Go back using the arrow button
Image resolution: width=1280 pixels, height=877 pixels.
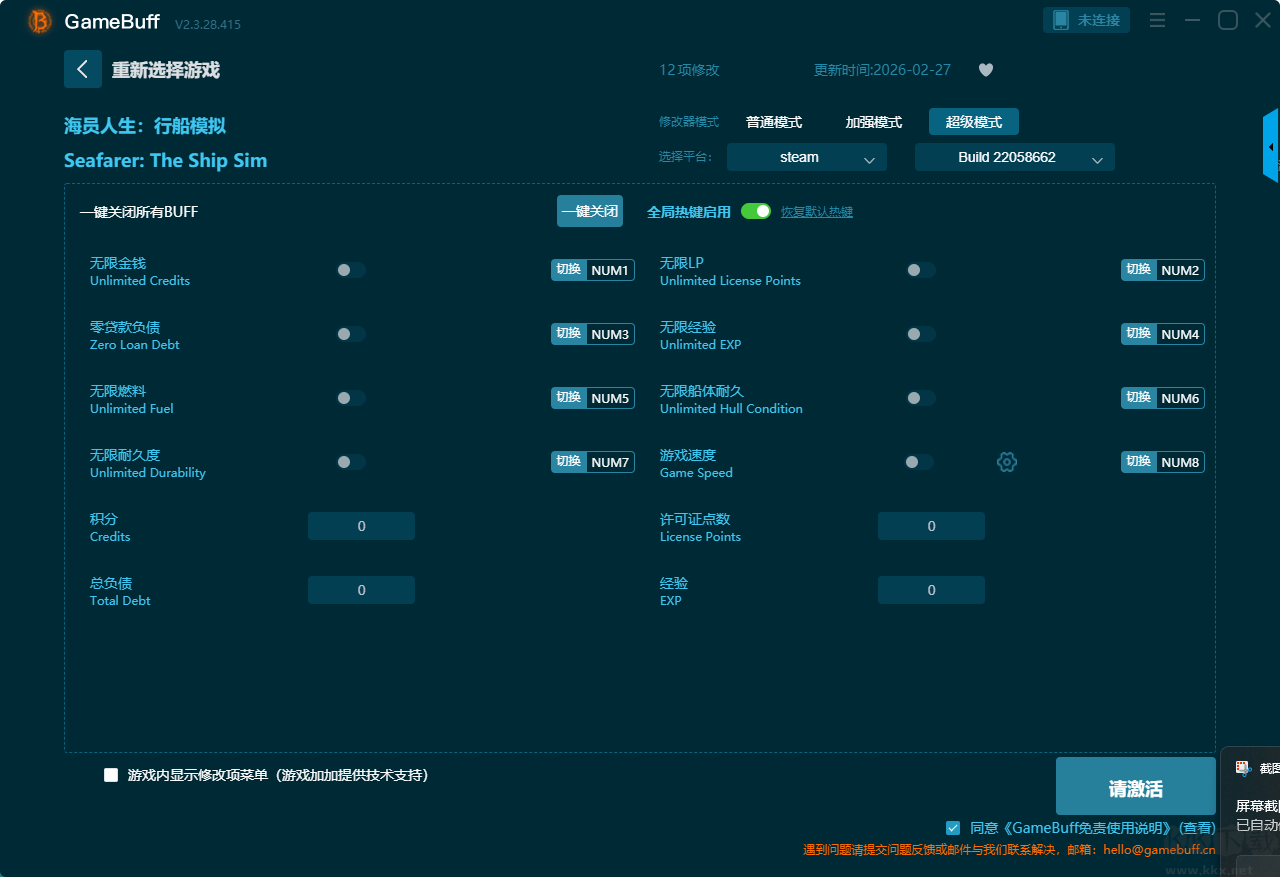(82, 69)
